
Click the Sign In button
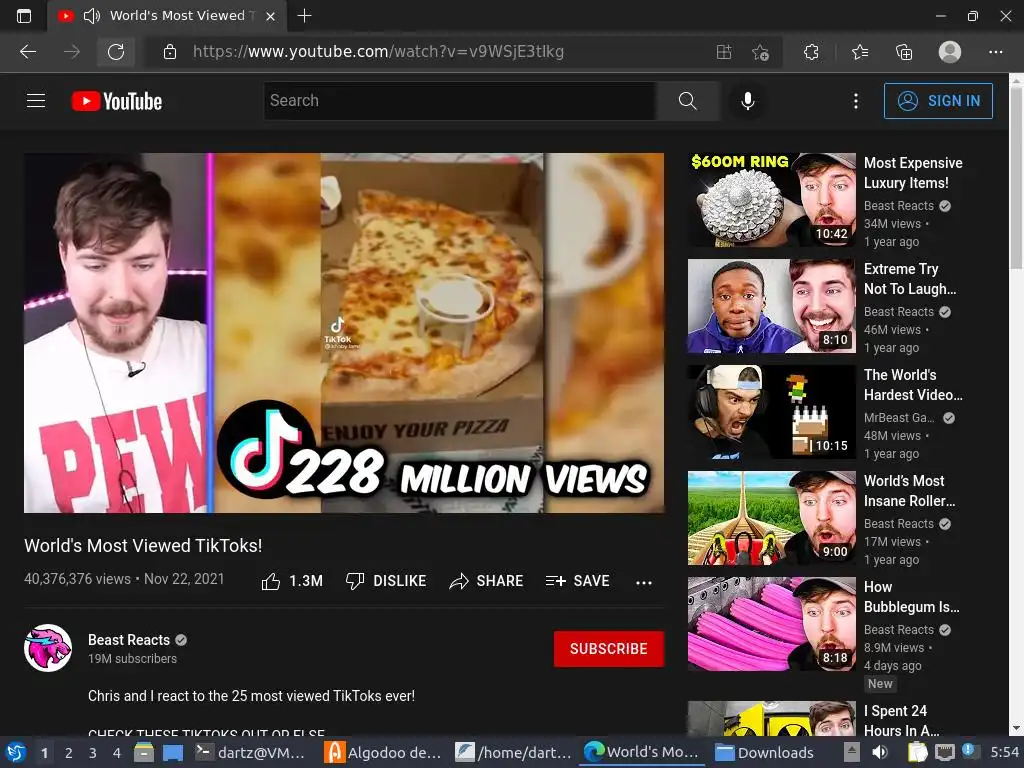click(938, 101)
